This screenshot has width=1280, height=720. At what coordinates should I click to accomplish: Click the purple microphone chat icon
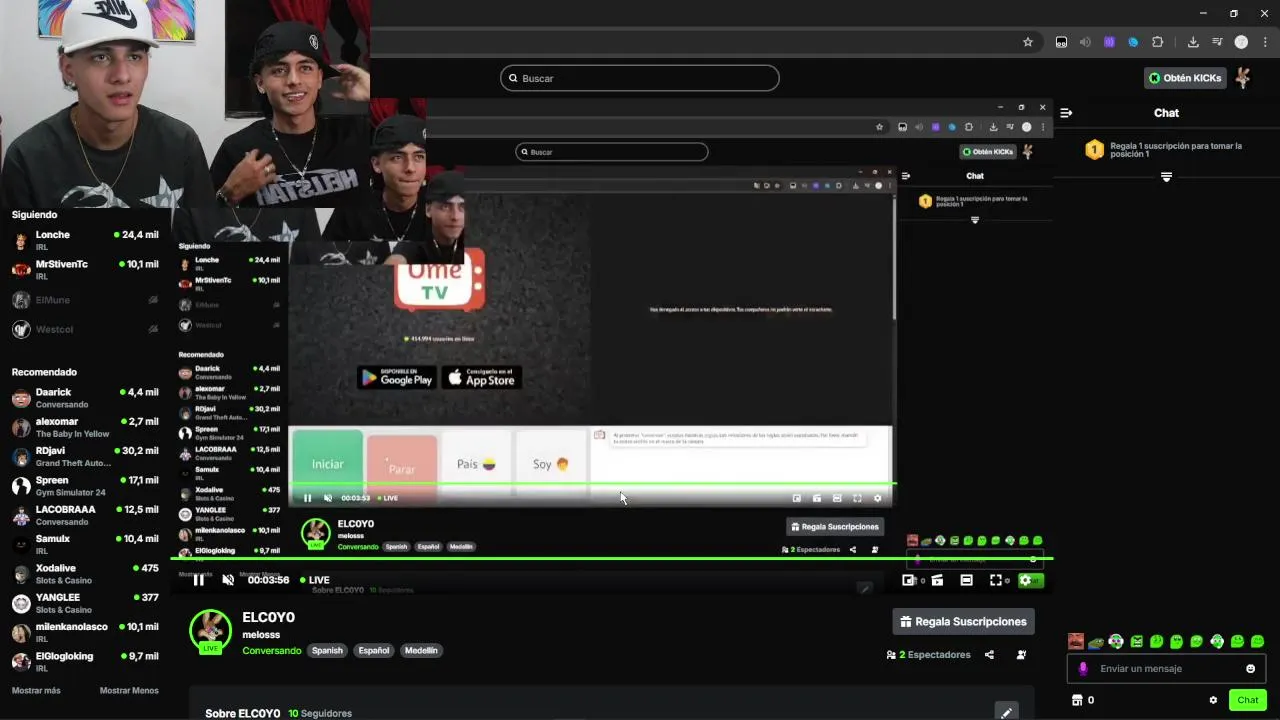(1083, 669)
